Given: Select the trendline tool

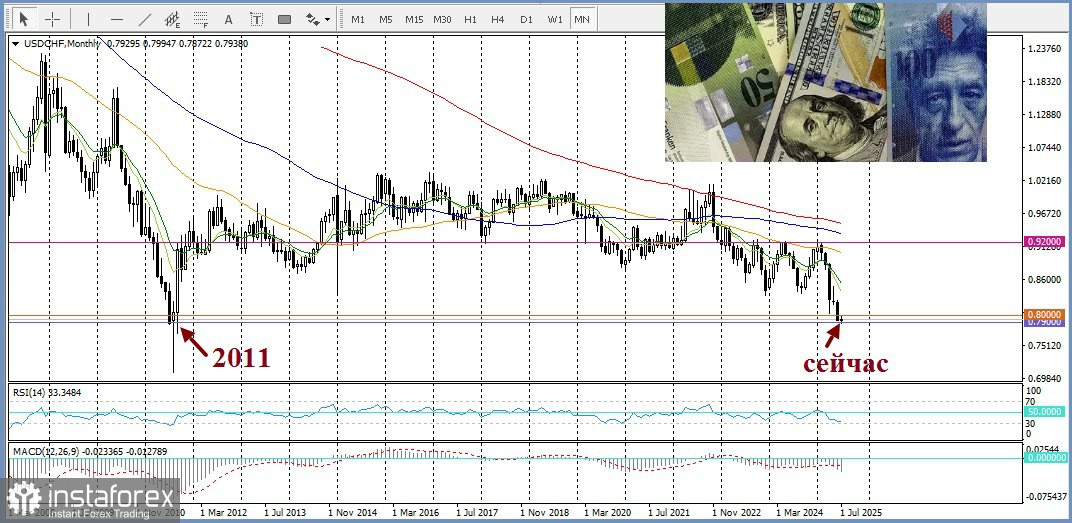Looking at the screenshot, I should [145, 19].
